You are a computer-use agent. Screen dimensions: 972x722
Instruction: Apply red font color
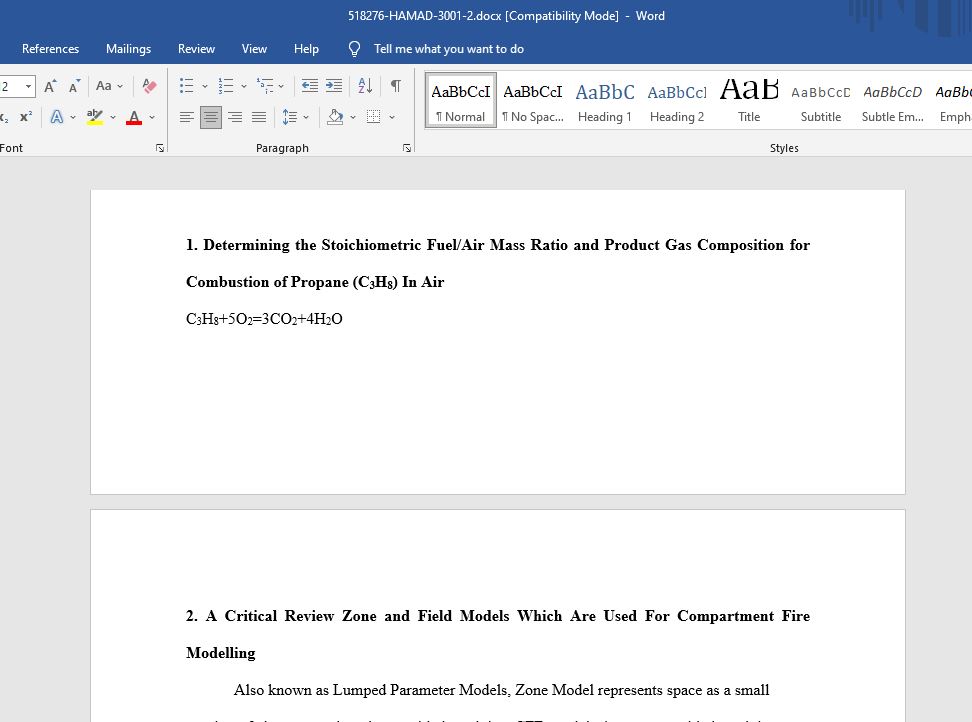134,117
